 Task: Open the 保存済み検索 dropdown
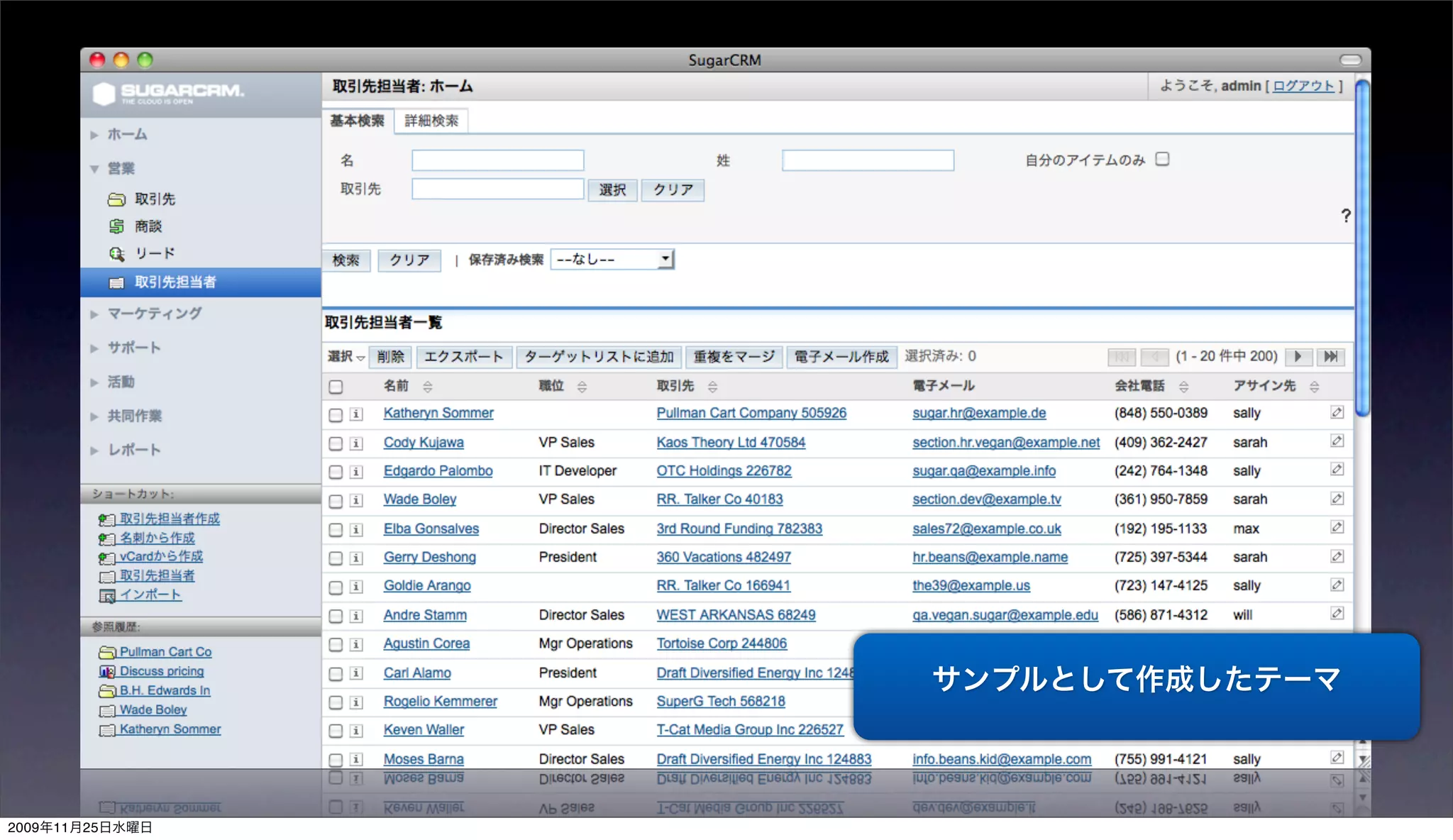pos(613,260)
